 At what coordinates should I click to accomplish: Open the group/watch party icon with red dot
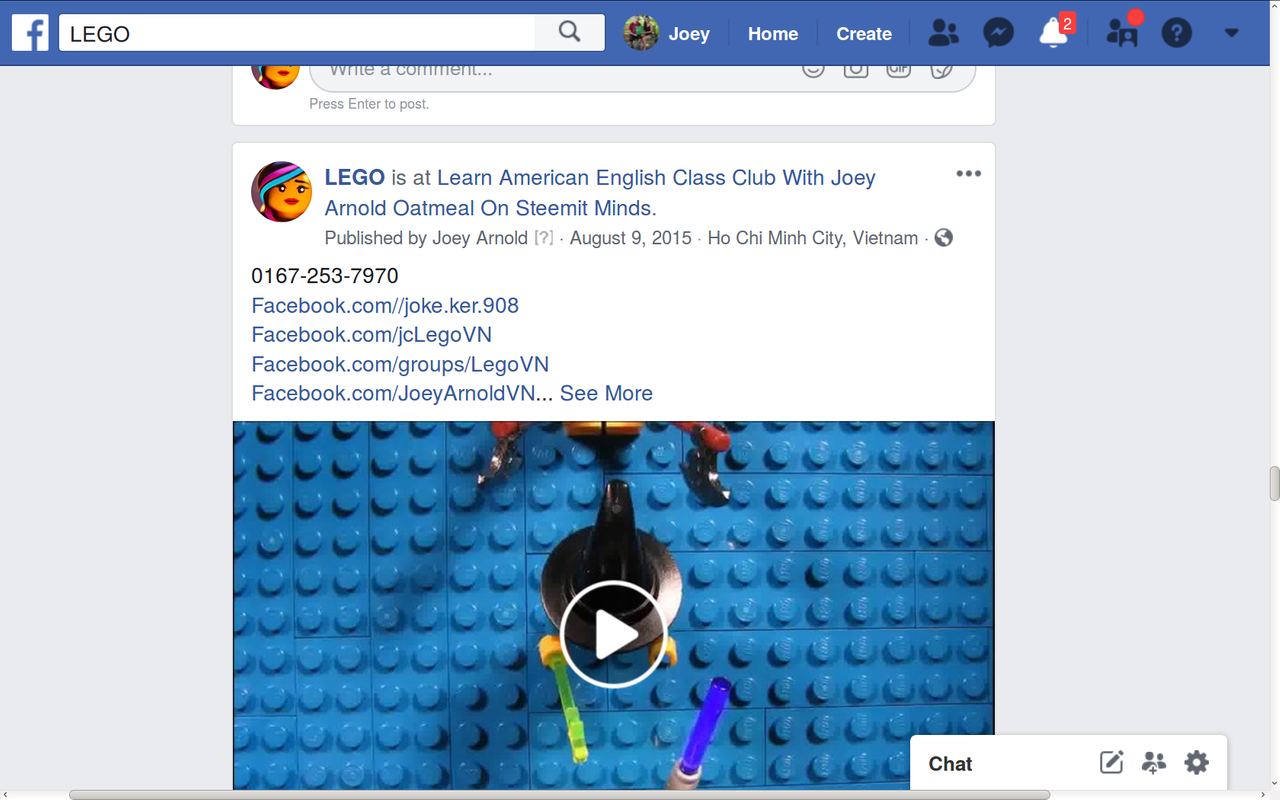click(x=1122, y=33)
